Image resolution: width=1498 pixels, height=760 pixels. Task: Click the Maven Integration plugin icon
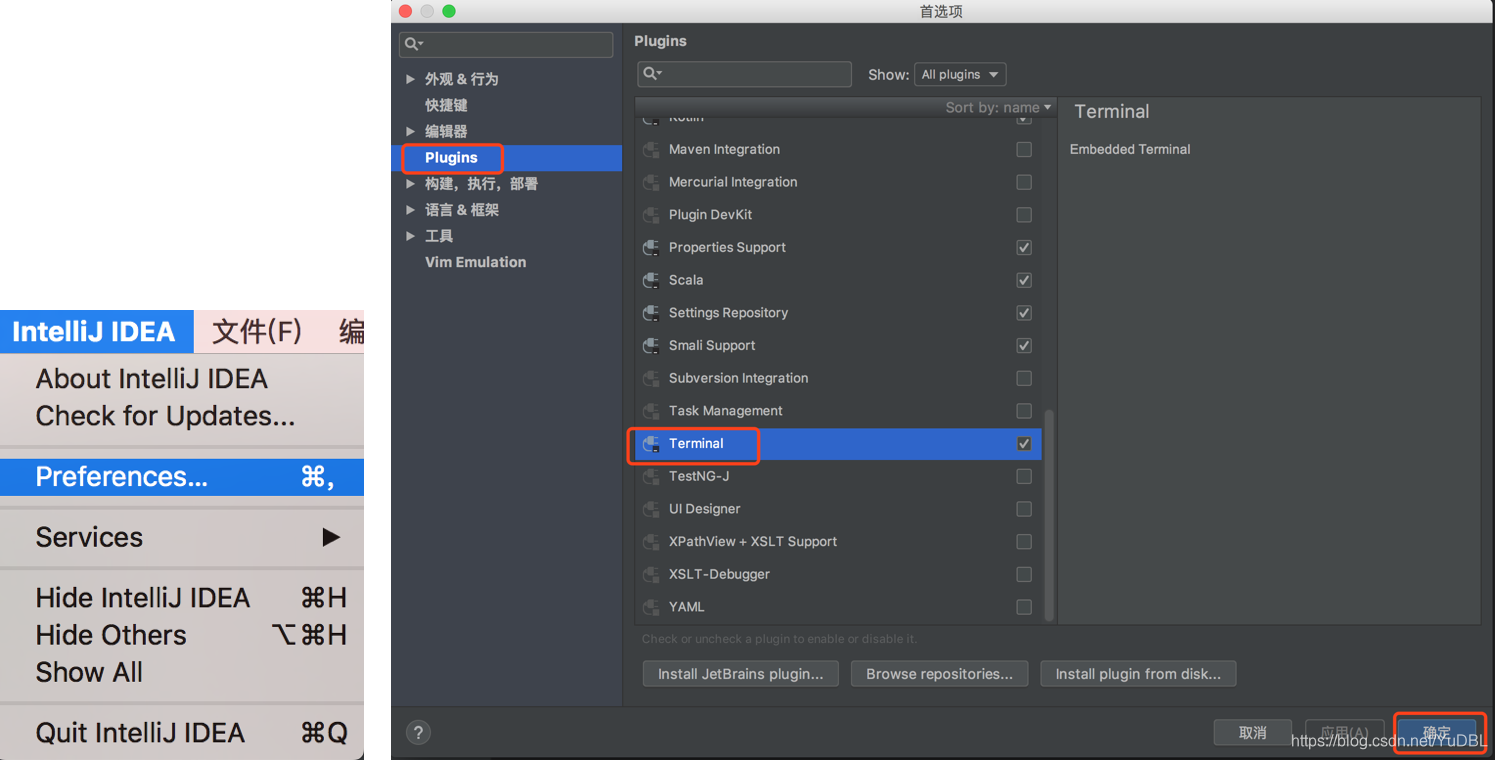tap(651, 149)
